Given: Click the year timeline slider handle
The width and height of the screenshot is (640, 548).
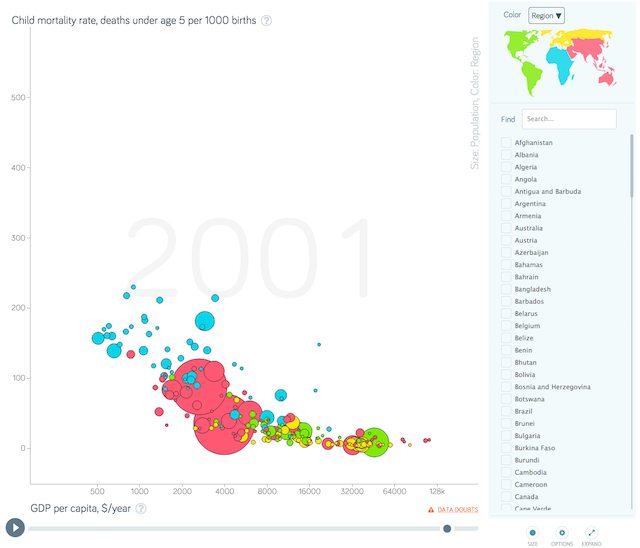Looking at the screenshot, I should click(x=447, y=528).
